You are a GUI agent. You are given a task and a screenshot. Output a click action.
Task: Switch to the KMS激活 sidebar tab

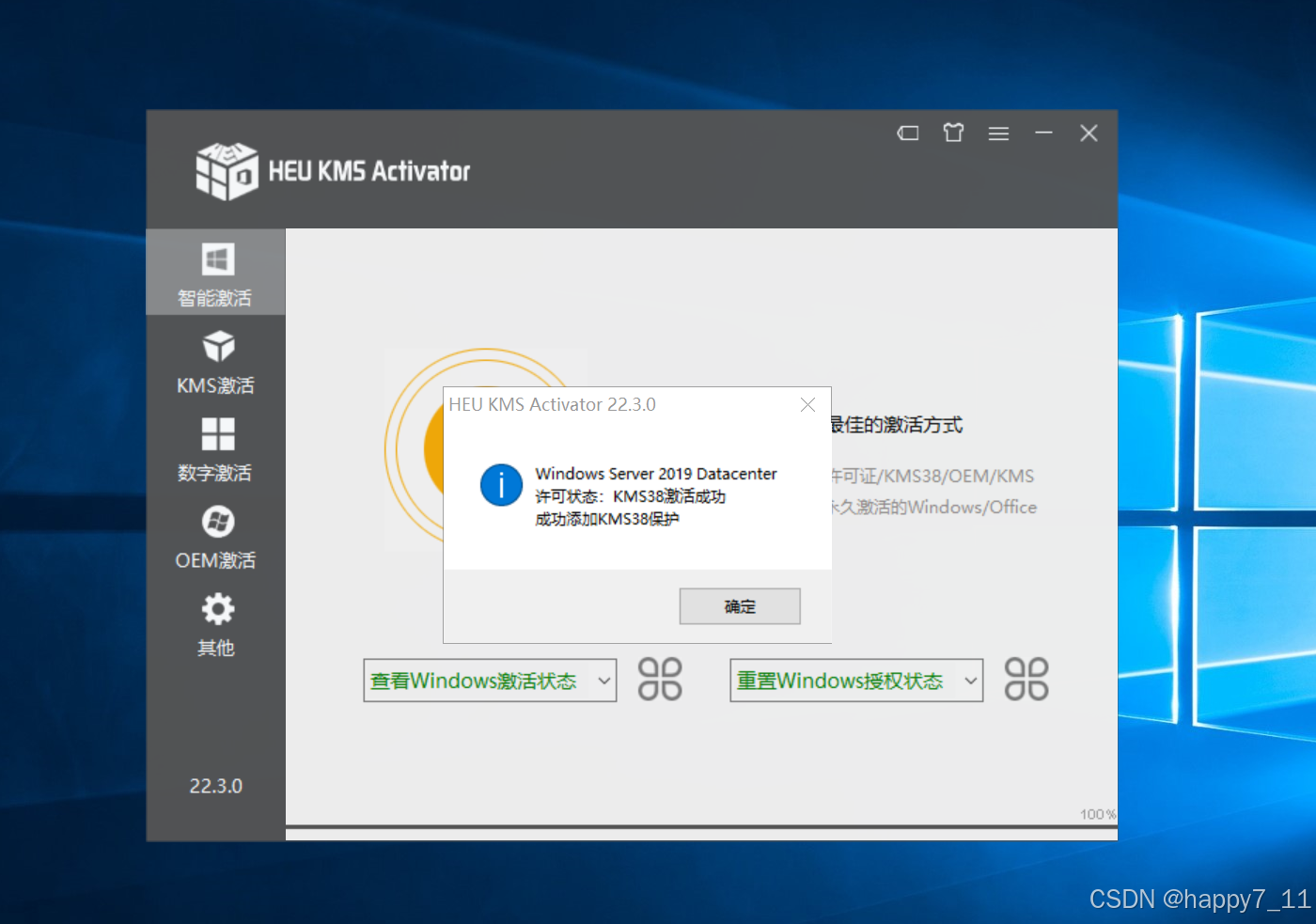pyautogui.click(x=215, y=362)
